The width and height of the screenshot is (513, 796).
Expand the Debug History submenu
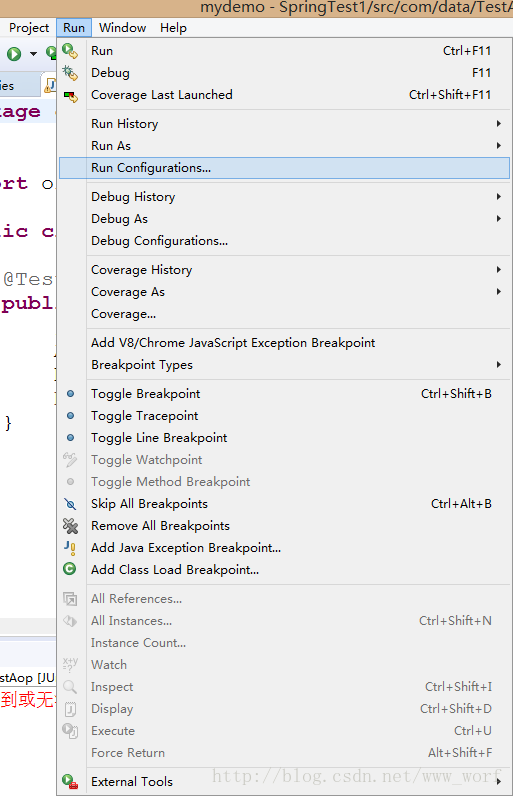pos(284,197)
